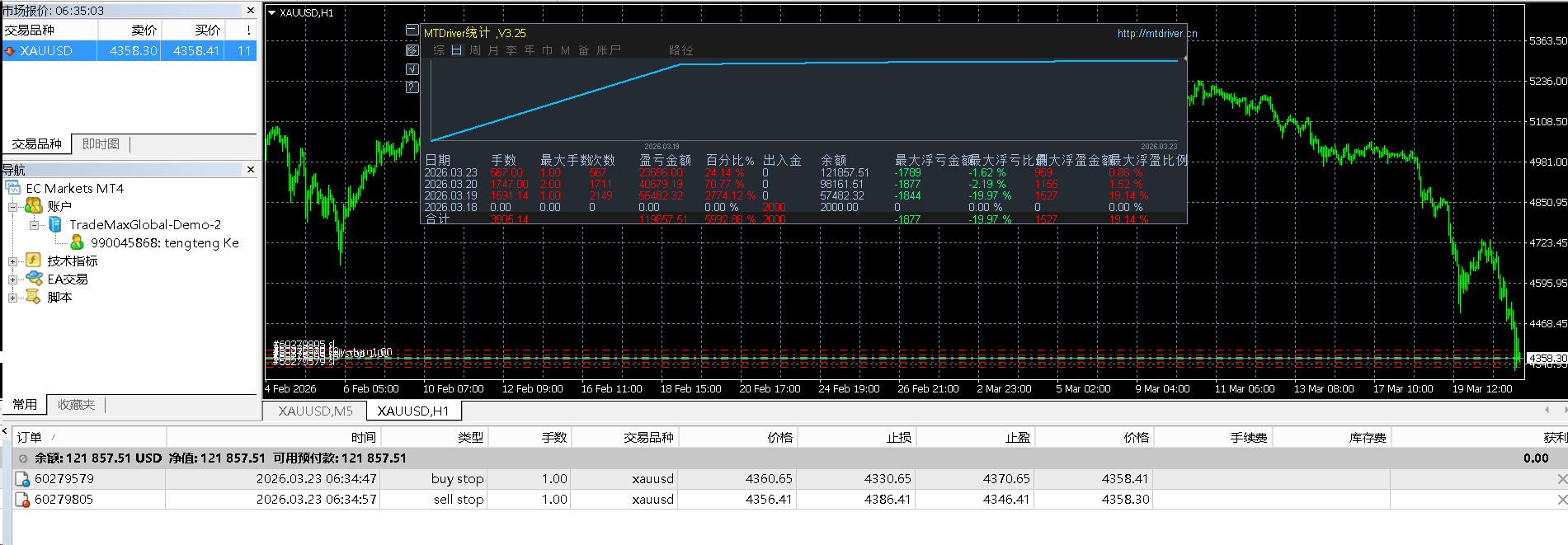The image size is (1568, 545).
Task: Click the √ checkmark button beside MTDriver panel
Action: (412, 69)
